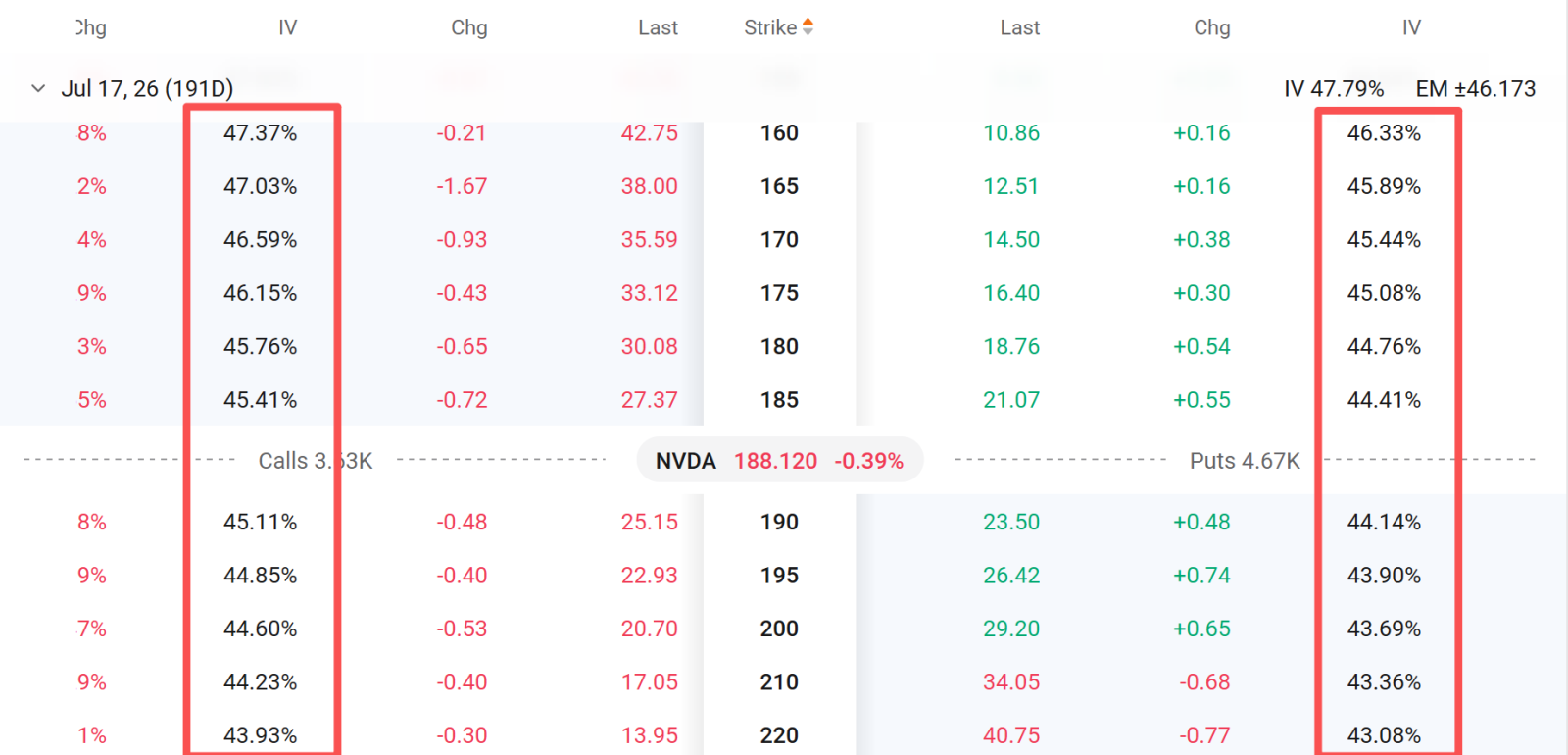The width and height of the screenshot is (1568, 755).
Task: Click the calls Last column header
Action: 658,27
